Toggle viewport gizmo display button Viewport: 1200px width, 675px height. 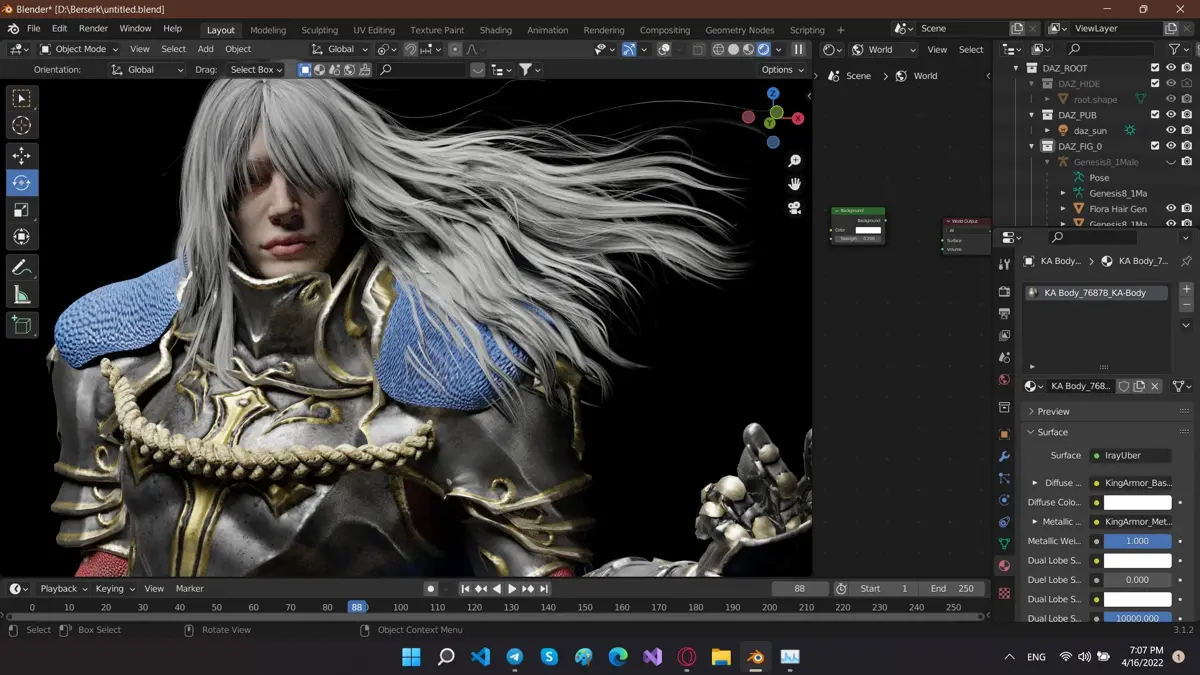click(629, 49)
